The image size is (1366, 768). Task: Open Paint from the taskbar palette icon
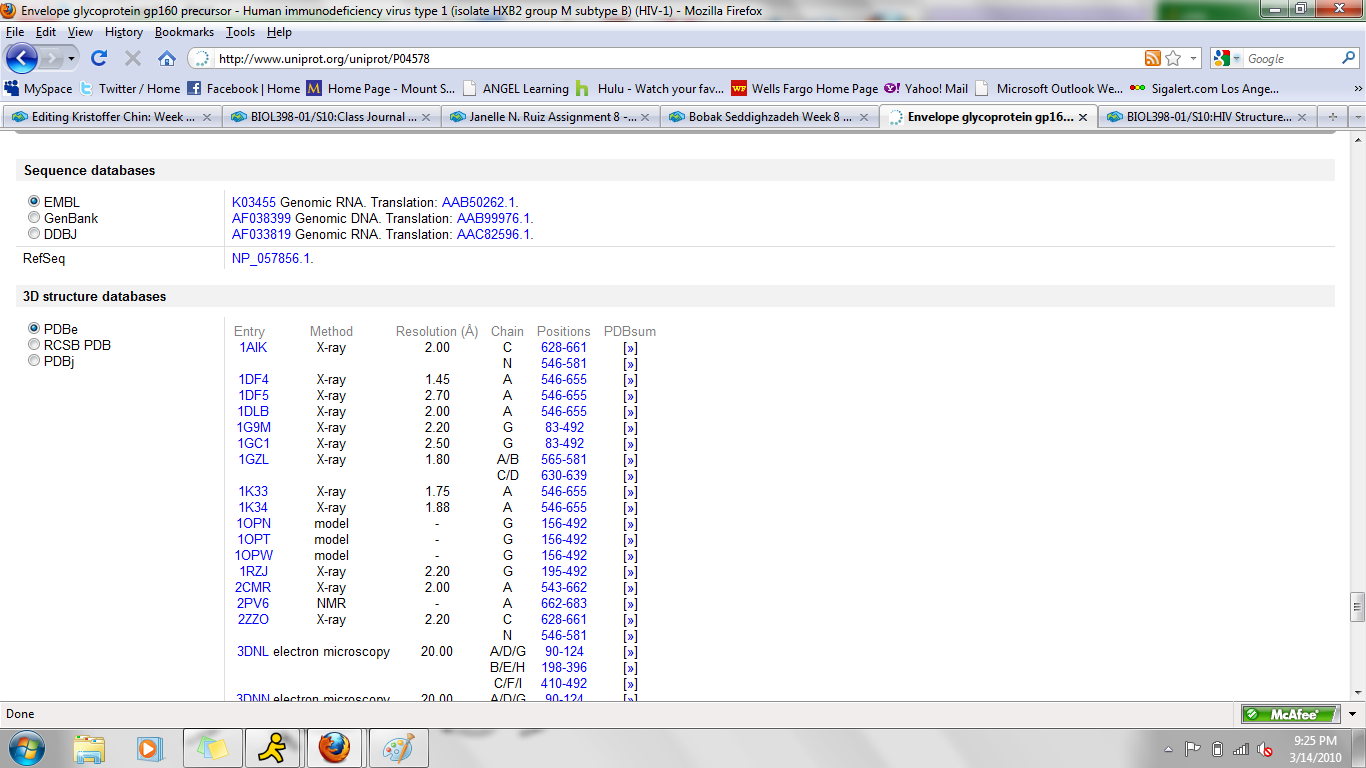click(398, 747)
